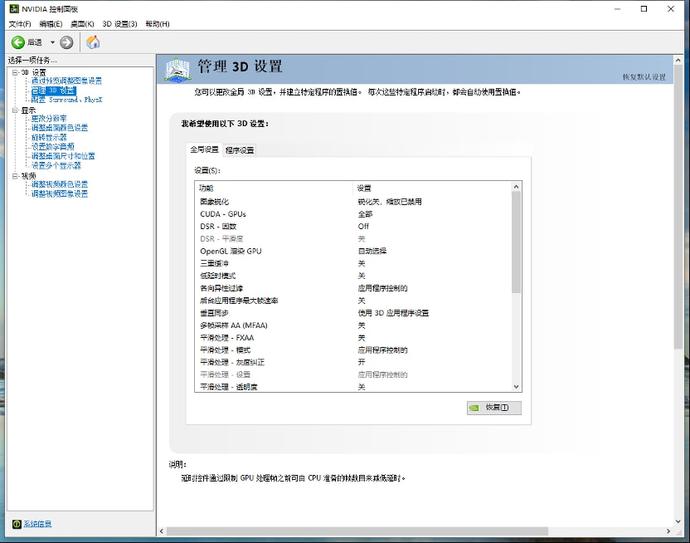690x543 pixels.
Task: Open 通过预览调整图像设置 in tree
Action: (x=66, y=81)
